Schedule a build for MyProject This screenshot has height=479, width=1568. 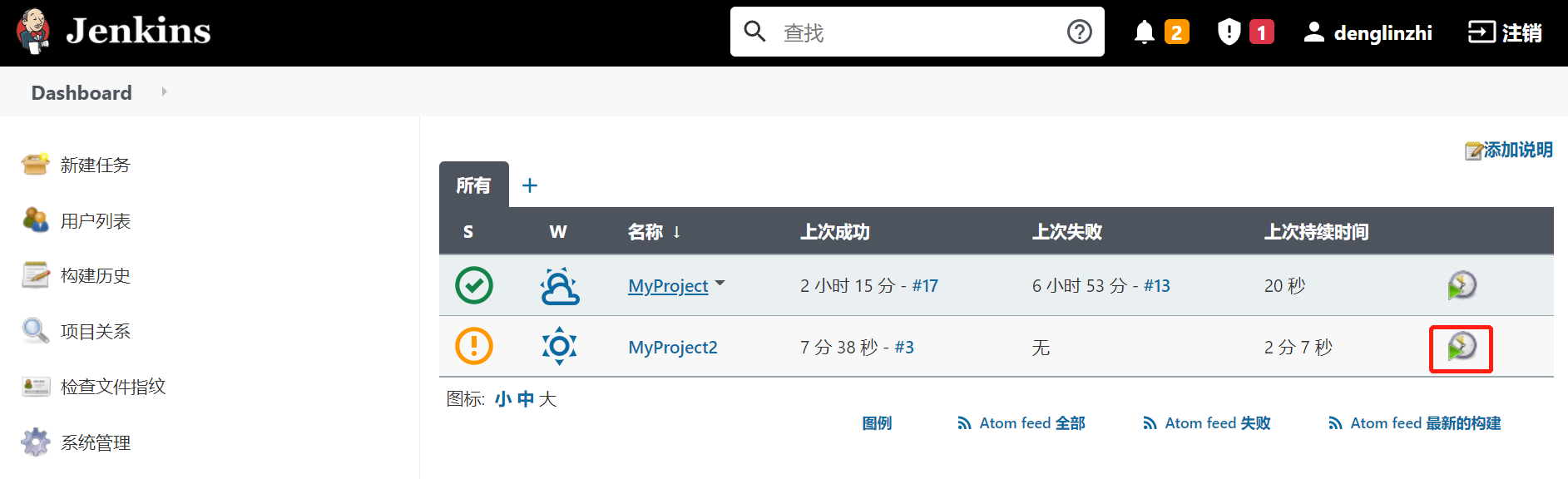[x=1461, y=285]
